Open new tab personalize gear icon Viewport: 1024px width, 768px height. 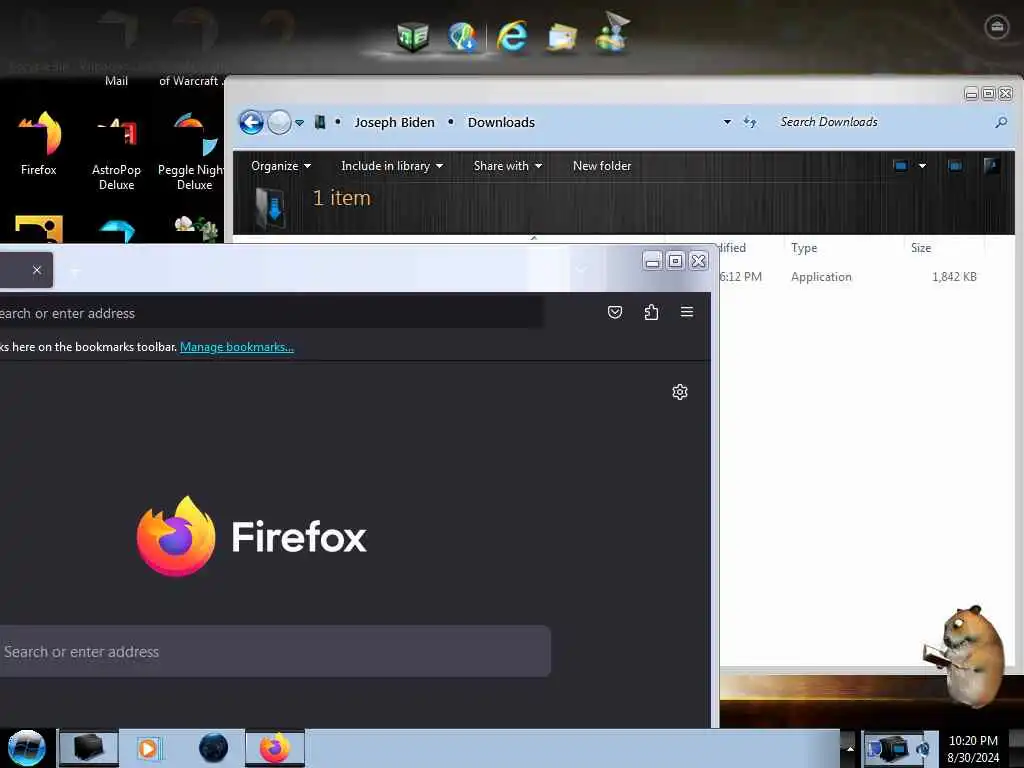coord(680,392)
